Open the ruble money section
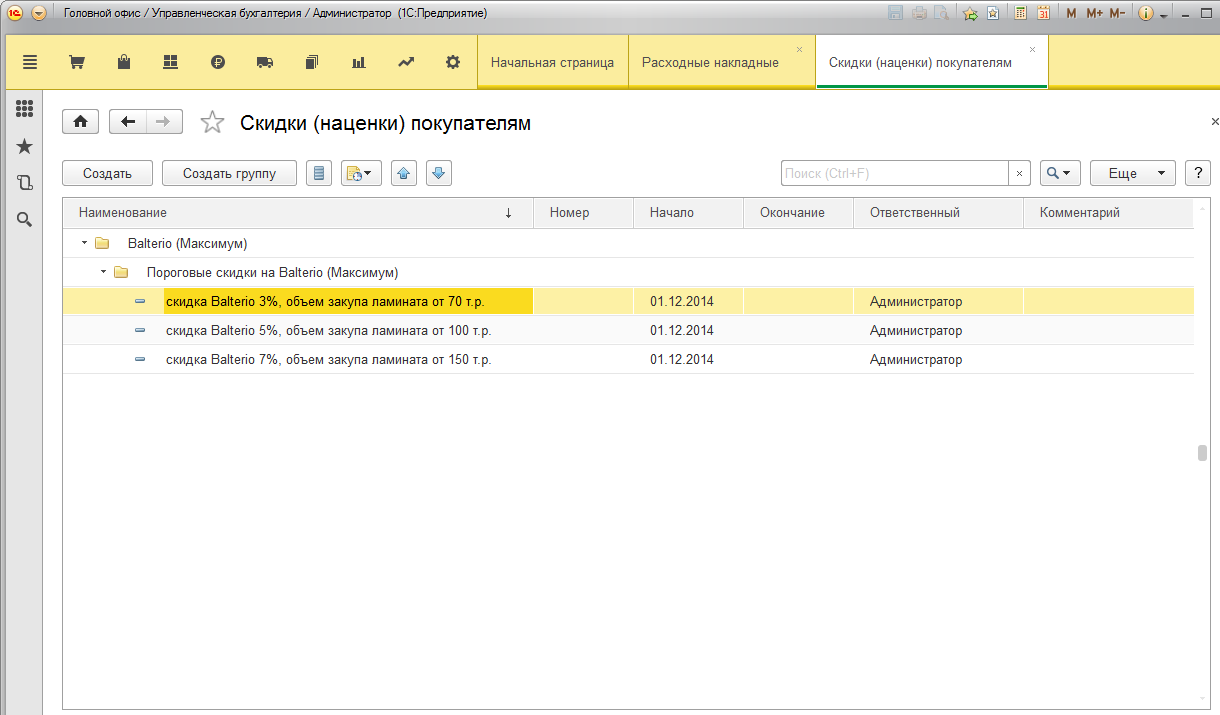This screenshot has width=1220, height=715. 218,62
